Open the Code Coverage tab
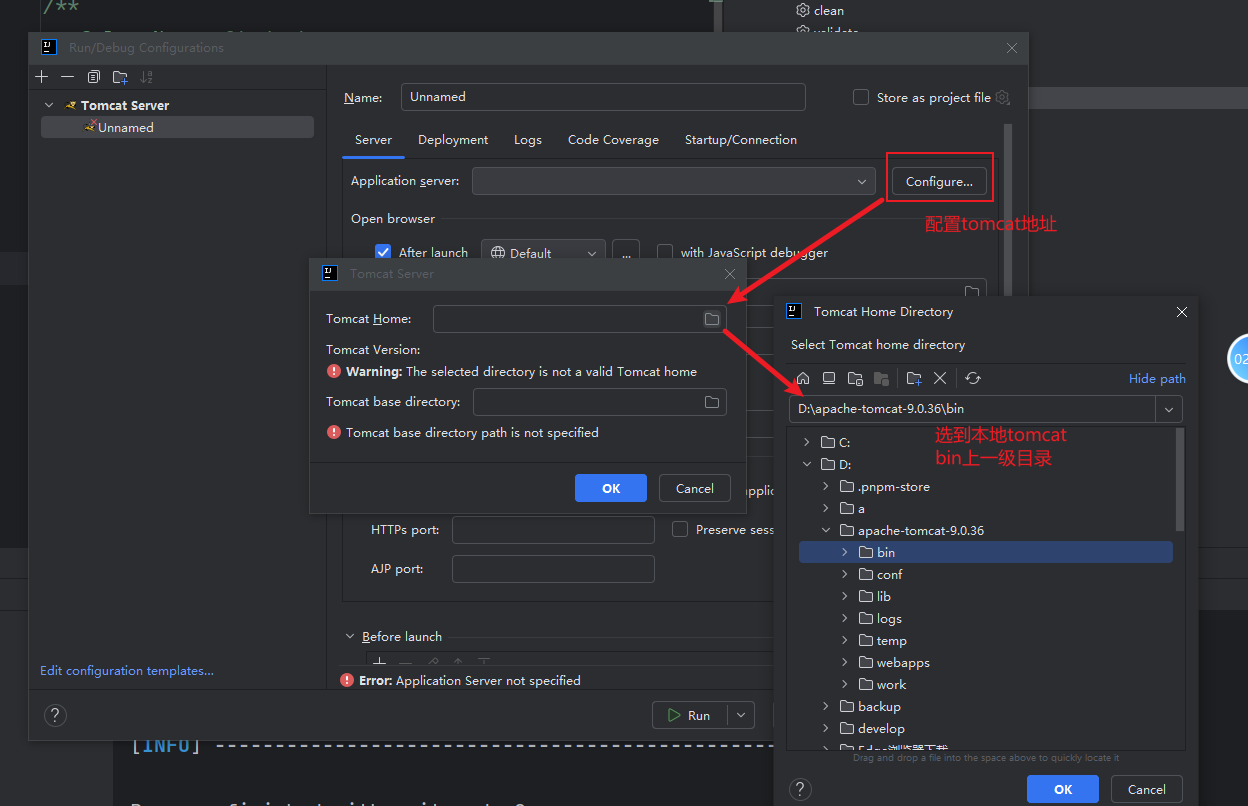The width and height of the screenshot is (1248, 806). coord(613,140)
